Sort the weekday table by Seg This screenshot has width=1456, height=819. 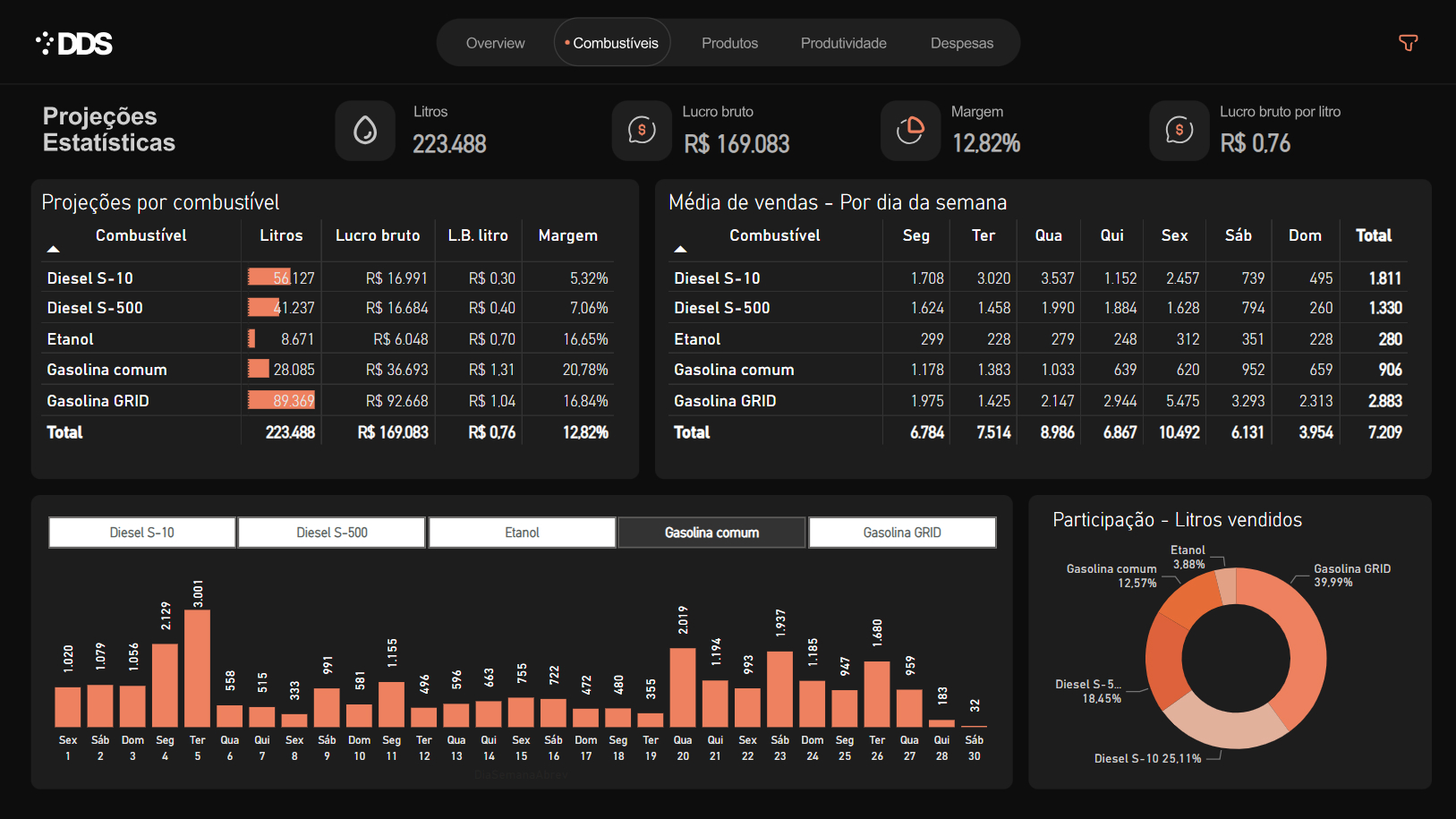point(915,235)
